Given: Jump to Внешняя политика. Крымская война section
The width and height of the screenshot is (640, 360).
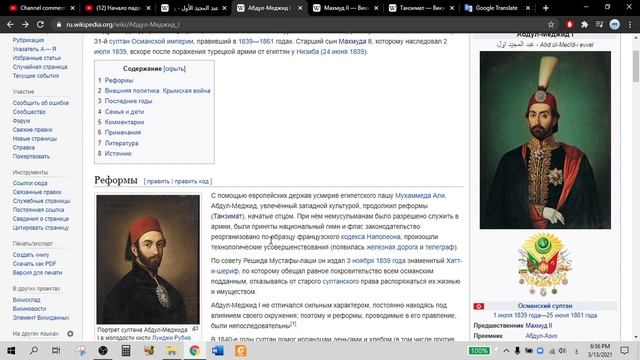Looking at the screenshot, I should [158, 91].
